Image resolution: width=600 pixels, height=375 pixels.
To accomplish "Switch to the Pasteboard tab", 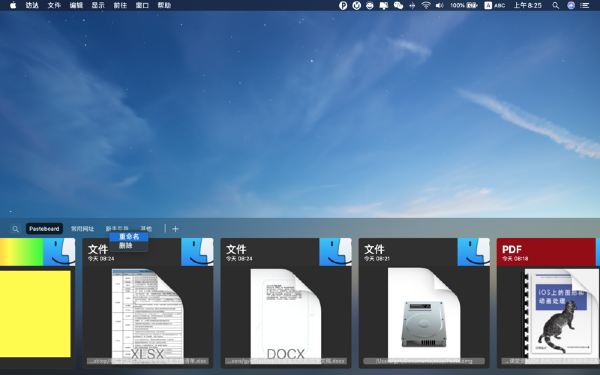I will pyautogui.click(x=44, y=229).
